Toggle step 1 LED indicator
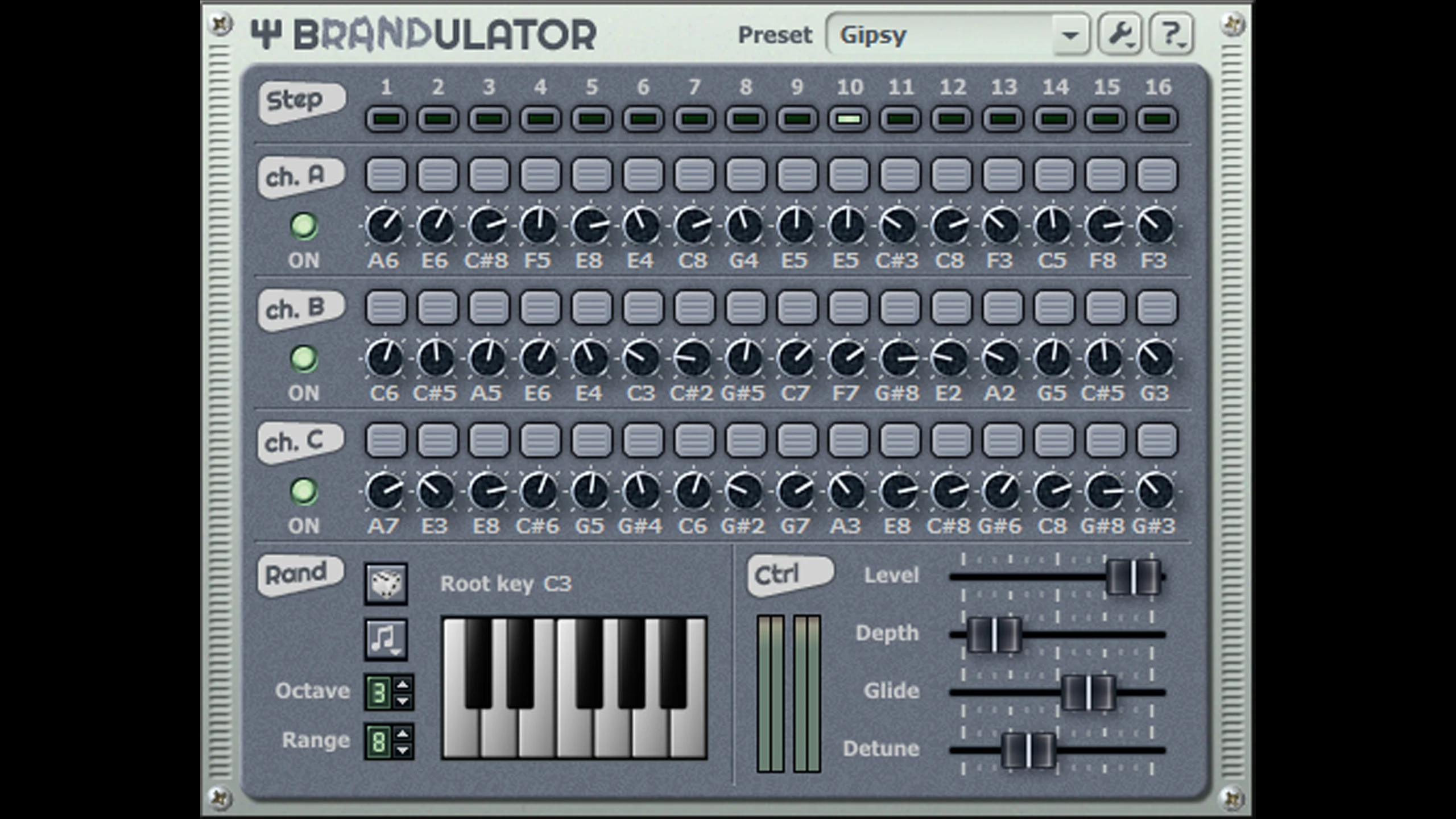This screenshot has height=819, width=1456. pyautogui.click(x=386, y=119)
